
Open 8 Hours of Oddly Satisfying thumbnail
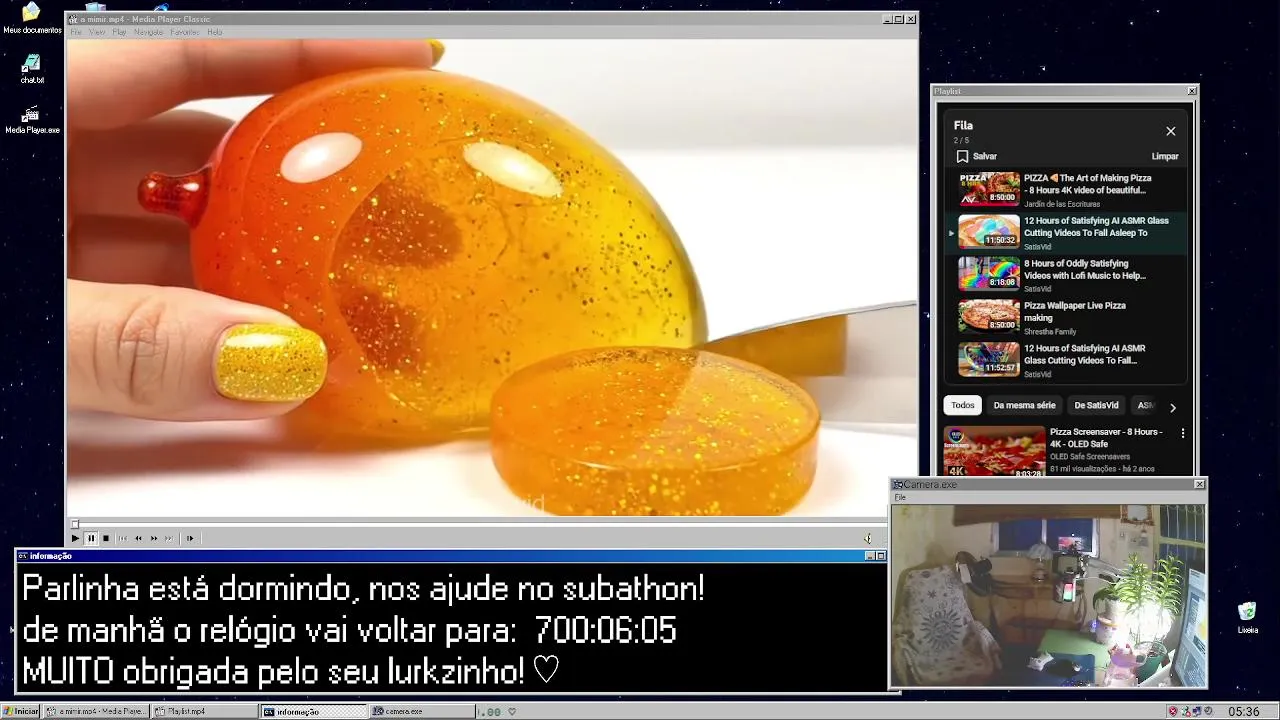(989, 274)
